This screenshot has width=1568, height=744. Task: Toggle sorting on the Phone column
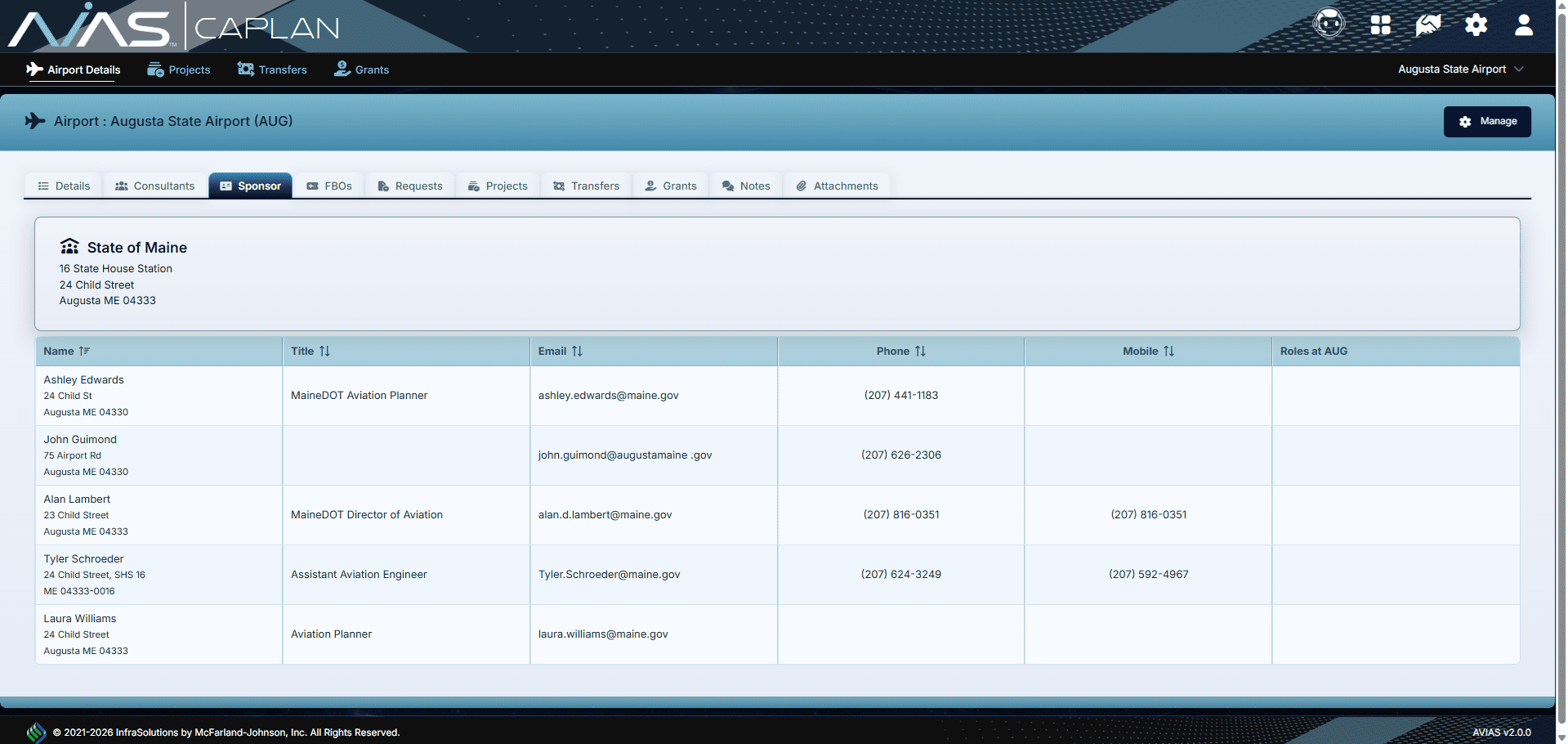pyautogui.click(x=921, y=351)
